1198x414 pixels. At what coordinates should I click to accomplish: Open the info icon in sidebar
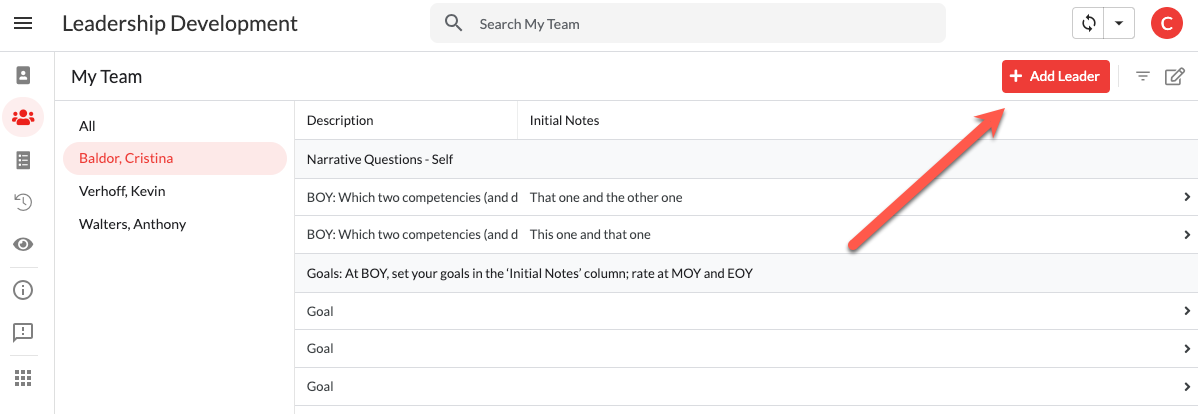[23, 290]
